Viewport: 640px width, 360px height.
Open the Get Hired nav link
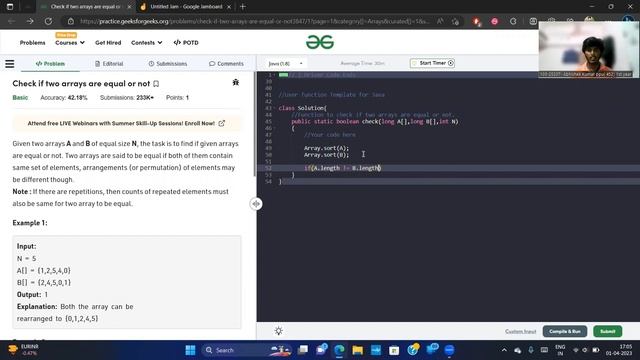click(108, 42)
